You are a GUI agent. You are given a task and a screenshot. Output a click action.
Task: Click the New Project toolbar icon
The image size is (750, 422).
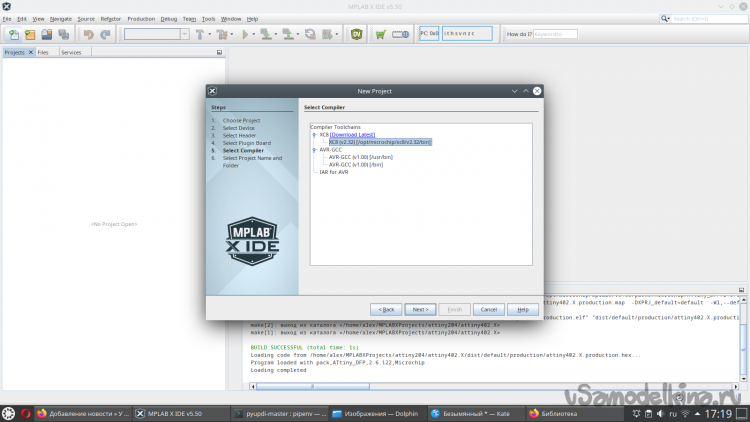click(12, 34)
